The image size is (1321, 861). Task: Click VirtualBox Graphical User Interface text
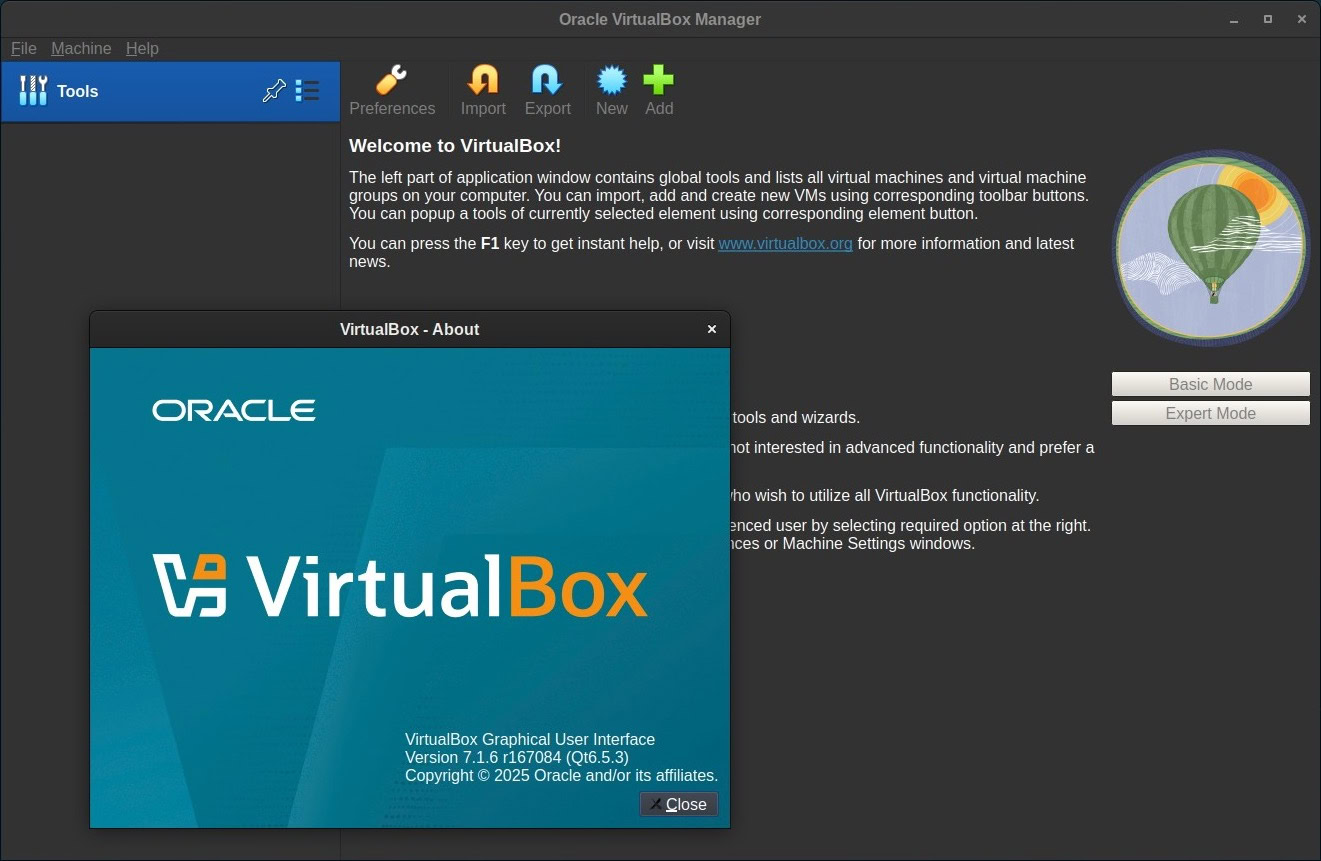point(530,739)
